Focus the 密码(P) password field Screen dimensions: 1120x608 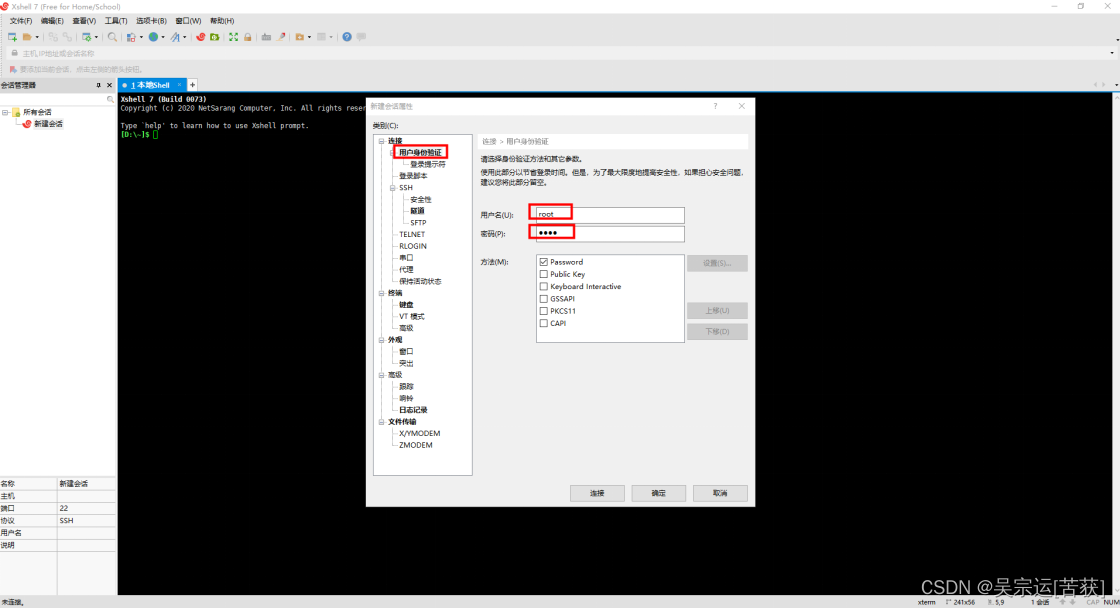pos(610,234)
